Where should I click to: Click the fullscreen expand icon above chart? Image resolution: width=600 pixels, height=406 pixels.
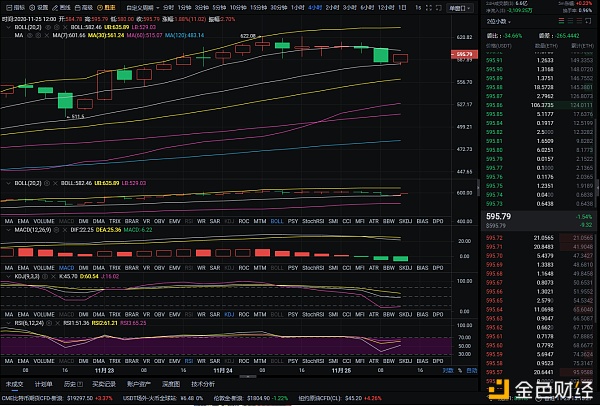[x=429, y=8]
